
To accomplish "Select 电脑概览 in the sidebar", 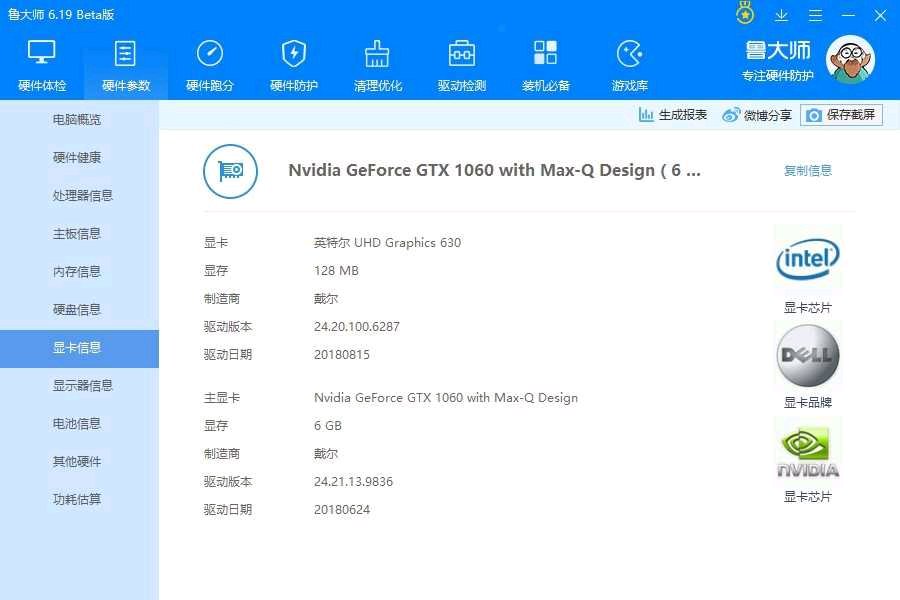I will (x=79, y=119).
